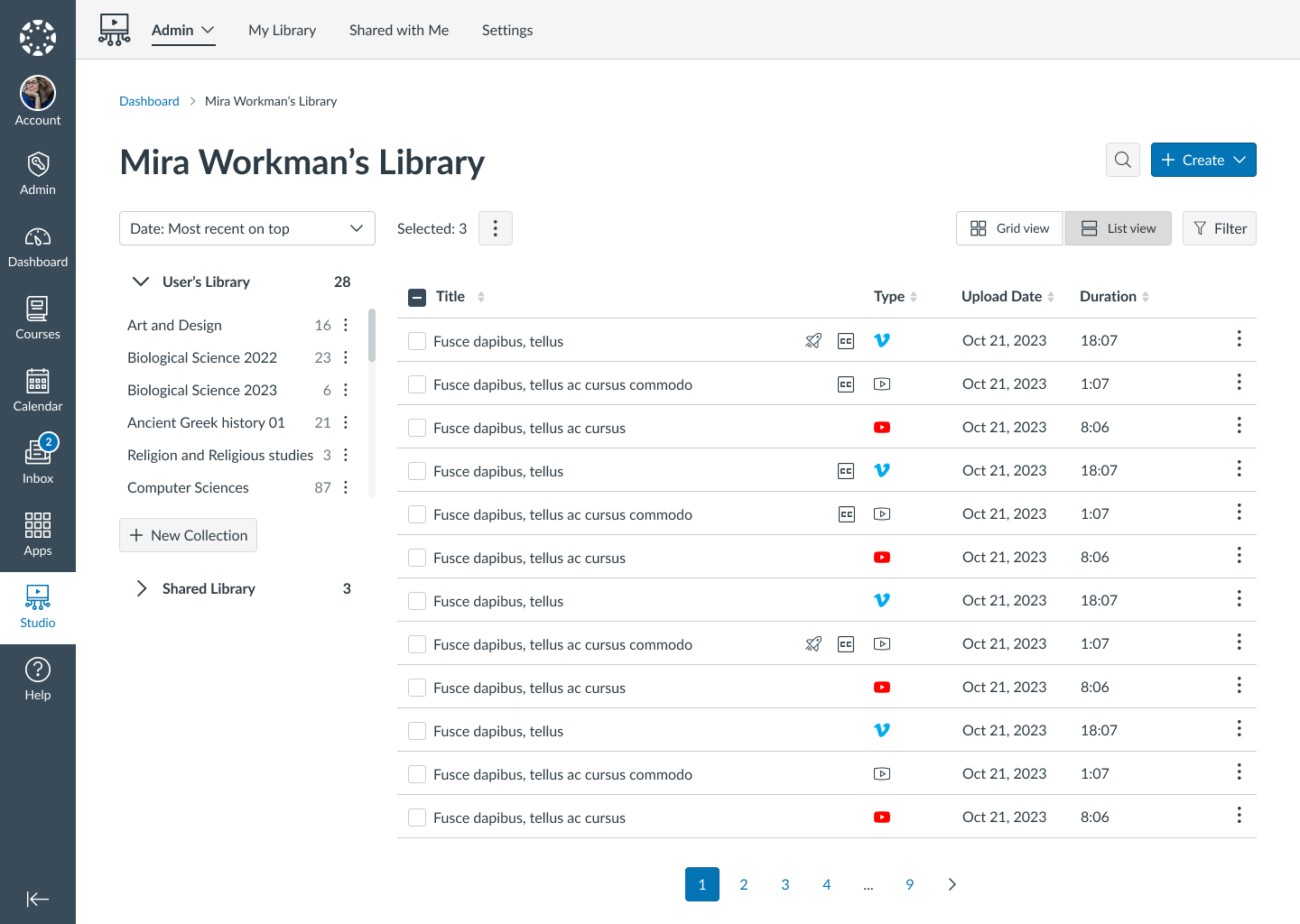Screen dimensions: 1300x924
Task: Open the Calendar from the sidebar
Action: point(37,381)
